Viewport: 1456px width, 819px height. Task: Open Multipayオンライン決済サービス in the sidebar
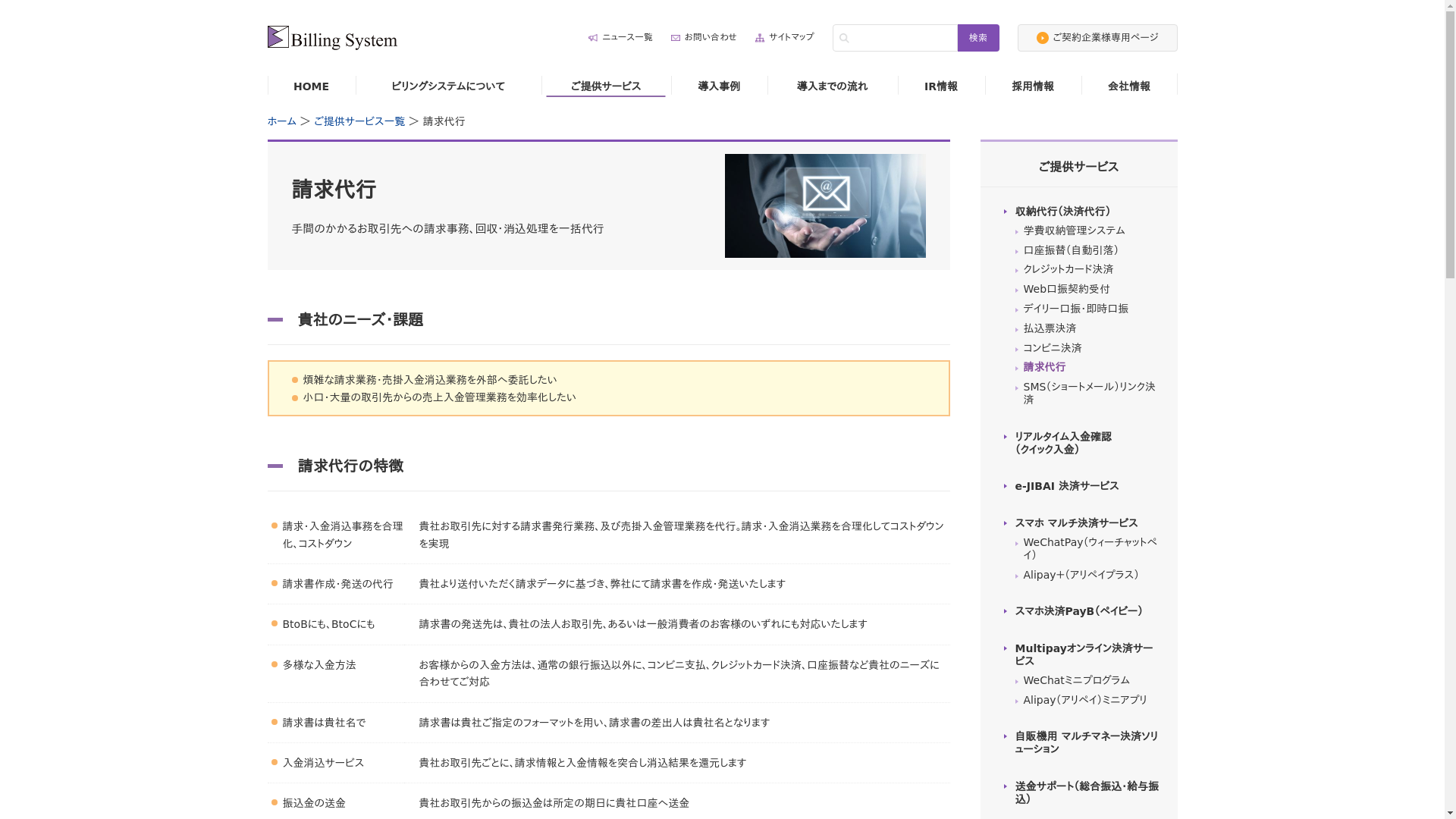point(1084,654)
